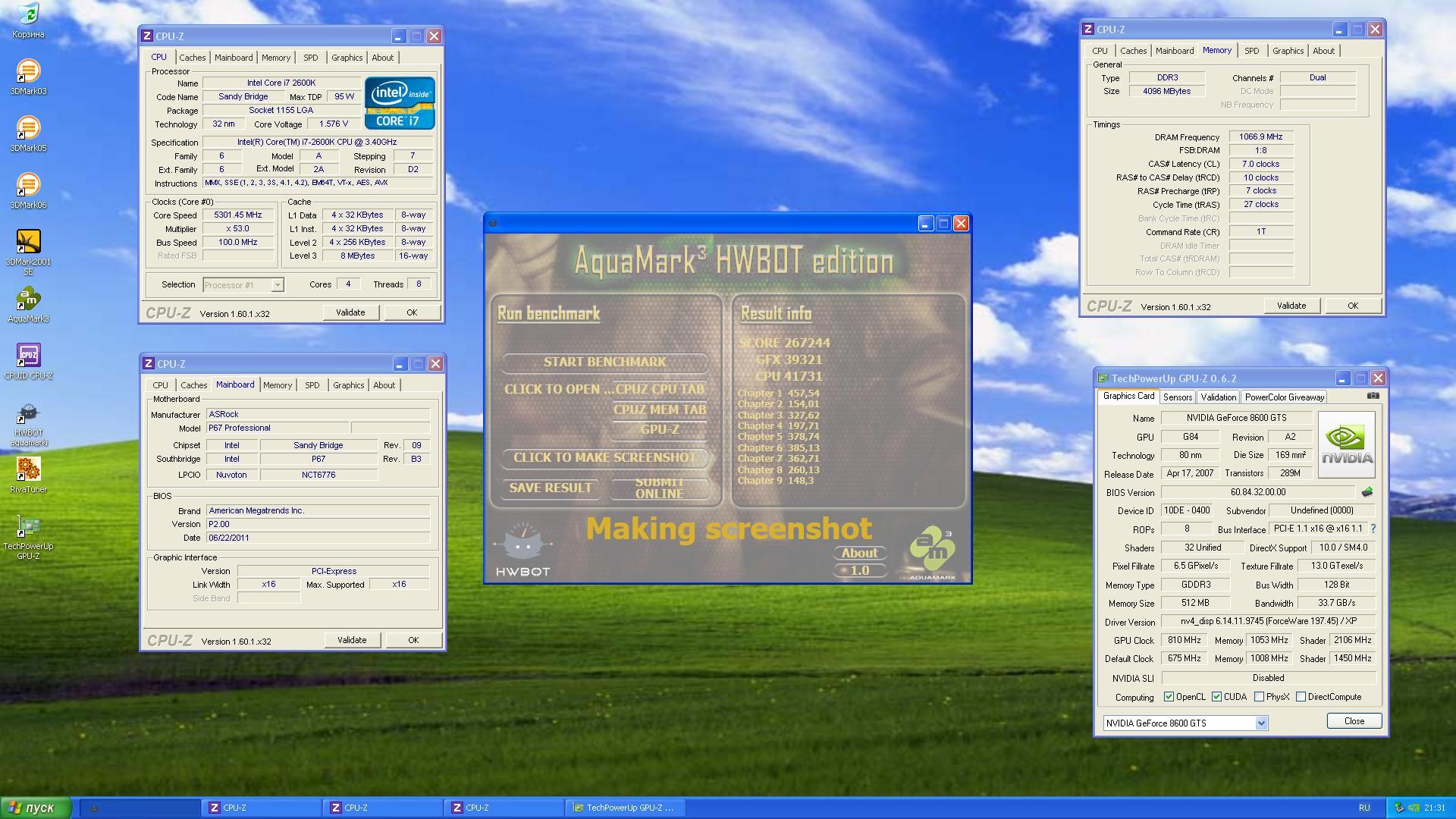Launch RivaTuner desktop shortcut

pyautogui.click(x=28, y=475)
